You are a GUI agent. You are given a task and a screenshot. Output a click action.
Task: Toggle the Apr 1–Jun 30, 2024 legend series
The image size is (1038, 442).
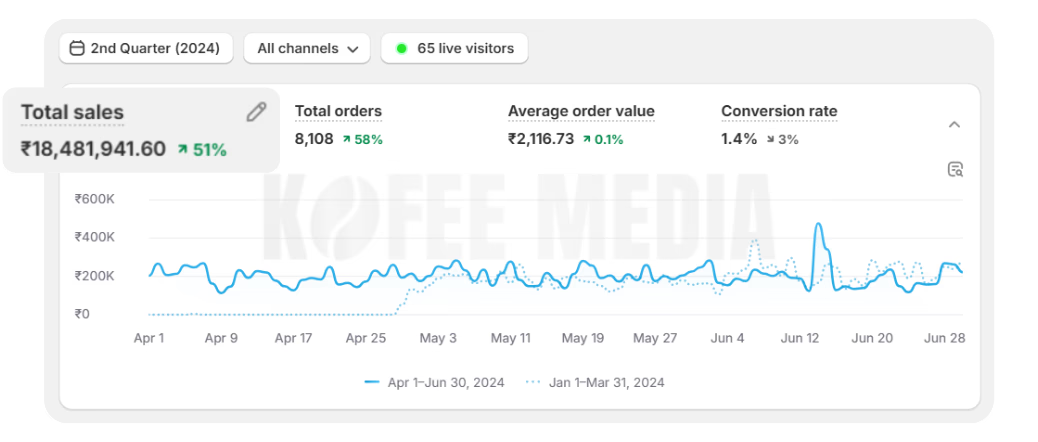coord(434,382)
